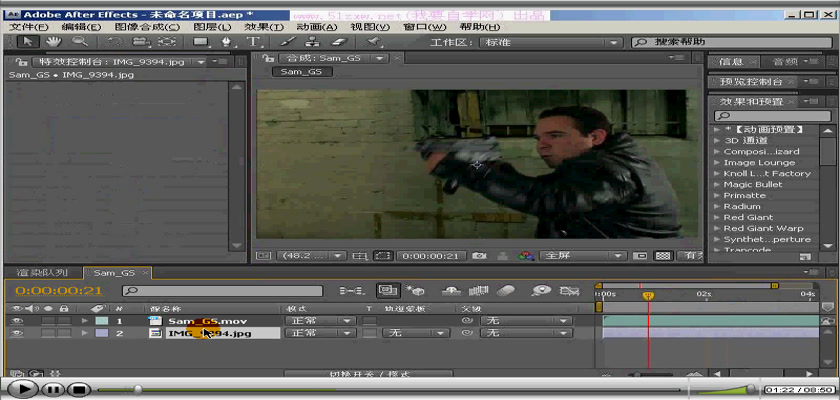840x400 pixels.
Task: Select the Type text tool
Action: pyautogui.click(x=252, y=42)
